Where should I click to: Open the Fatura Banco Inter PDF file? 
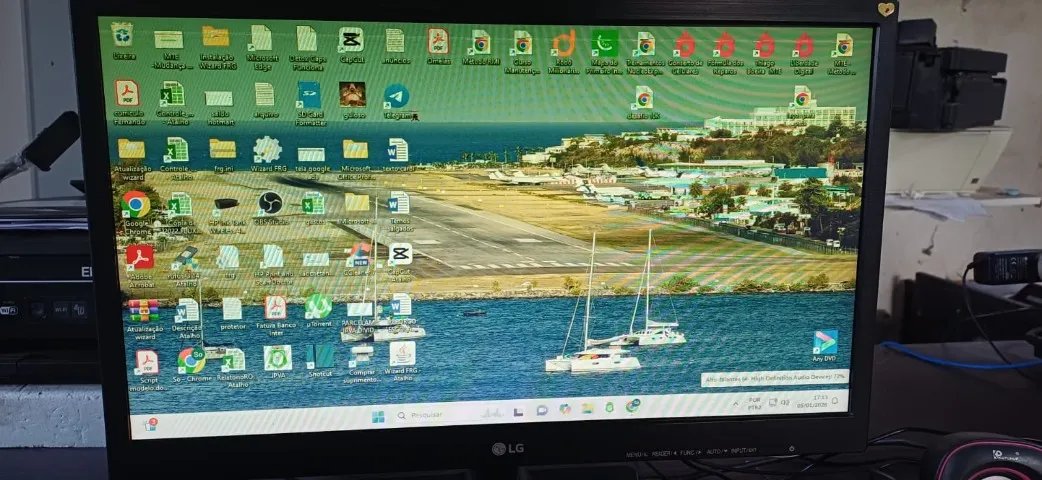(275, 307)
